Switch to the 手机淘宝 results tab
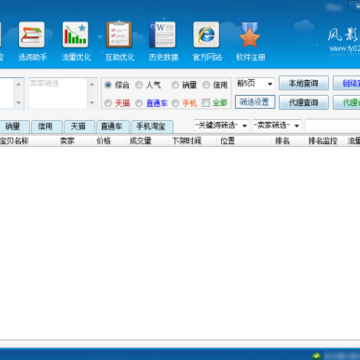 (x=152, y=127)
